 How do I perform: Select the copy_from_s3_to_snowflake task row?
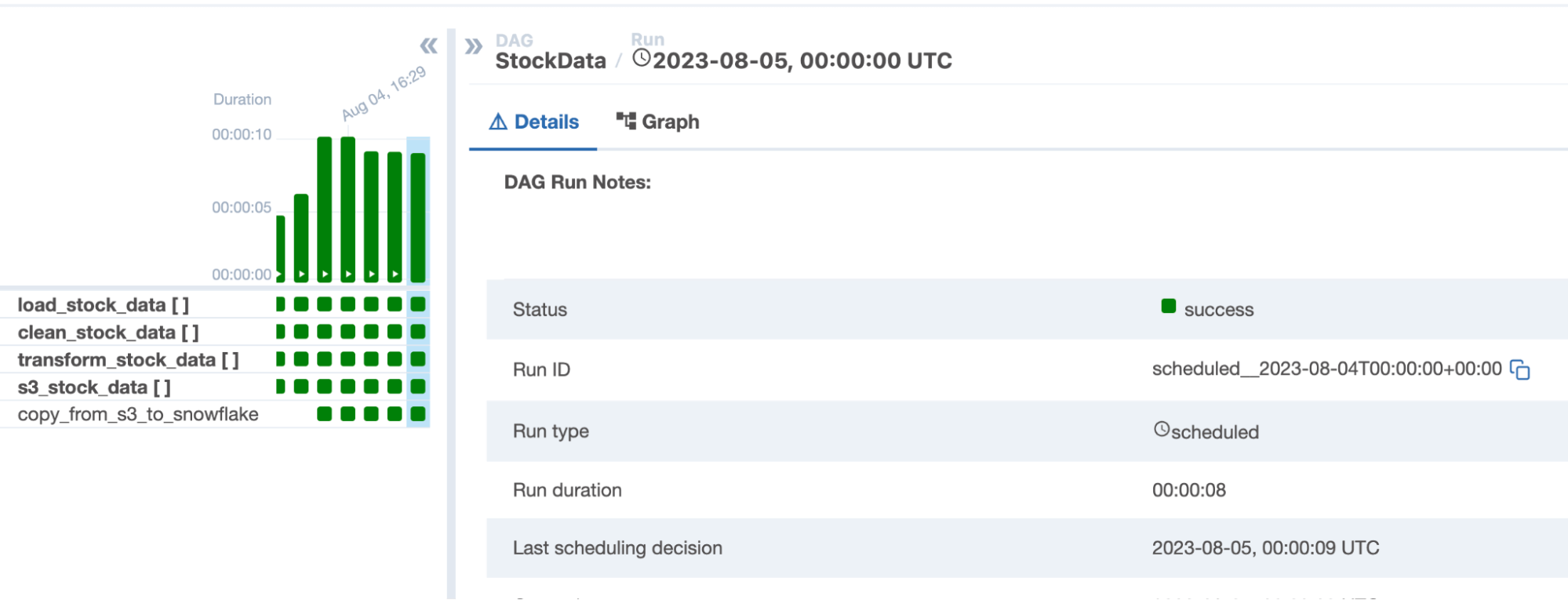point(138,414)
